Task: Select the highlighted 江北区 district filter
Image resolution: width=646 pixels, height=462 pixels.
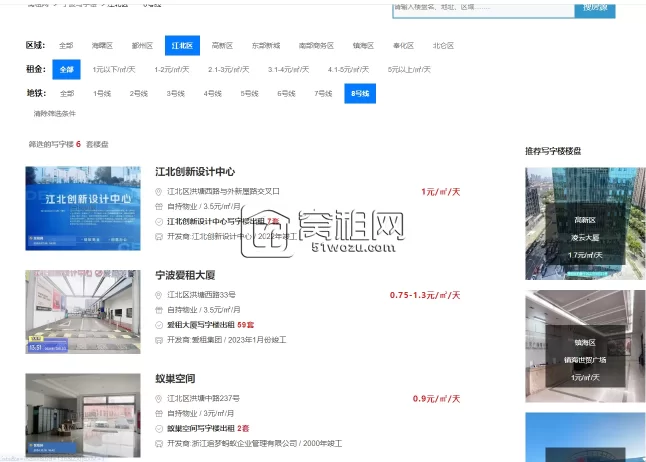Action: click(x=182, y=45)
